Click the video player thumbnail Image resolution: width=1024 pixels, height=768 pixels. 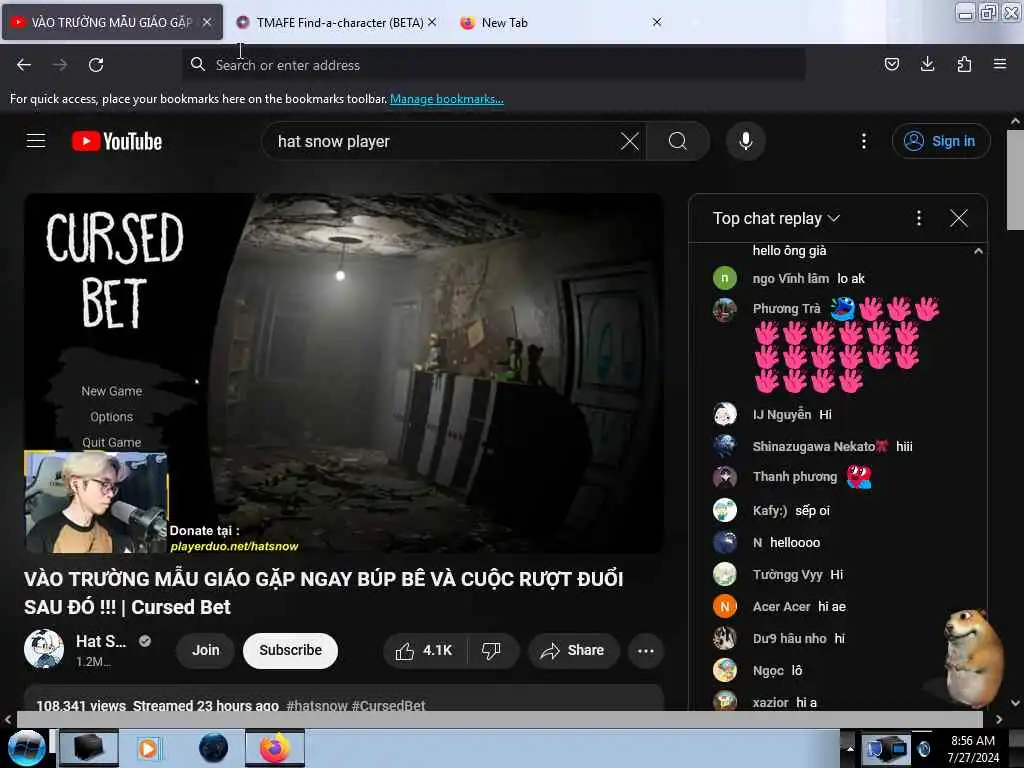tap(344, 374)
